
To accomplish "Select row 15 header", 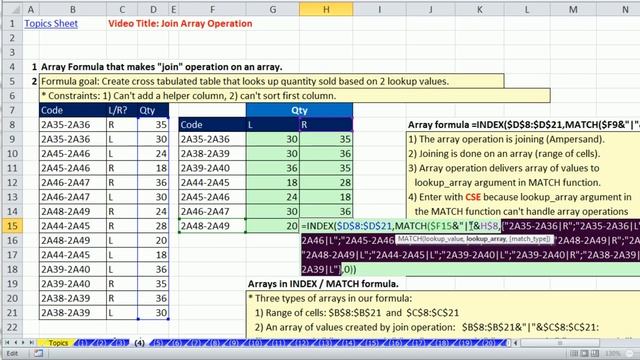I will click(x=12, y=226).
